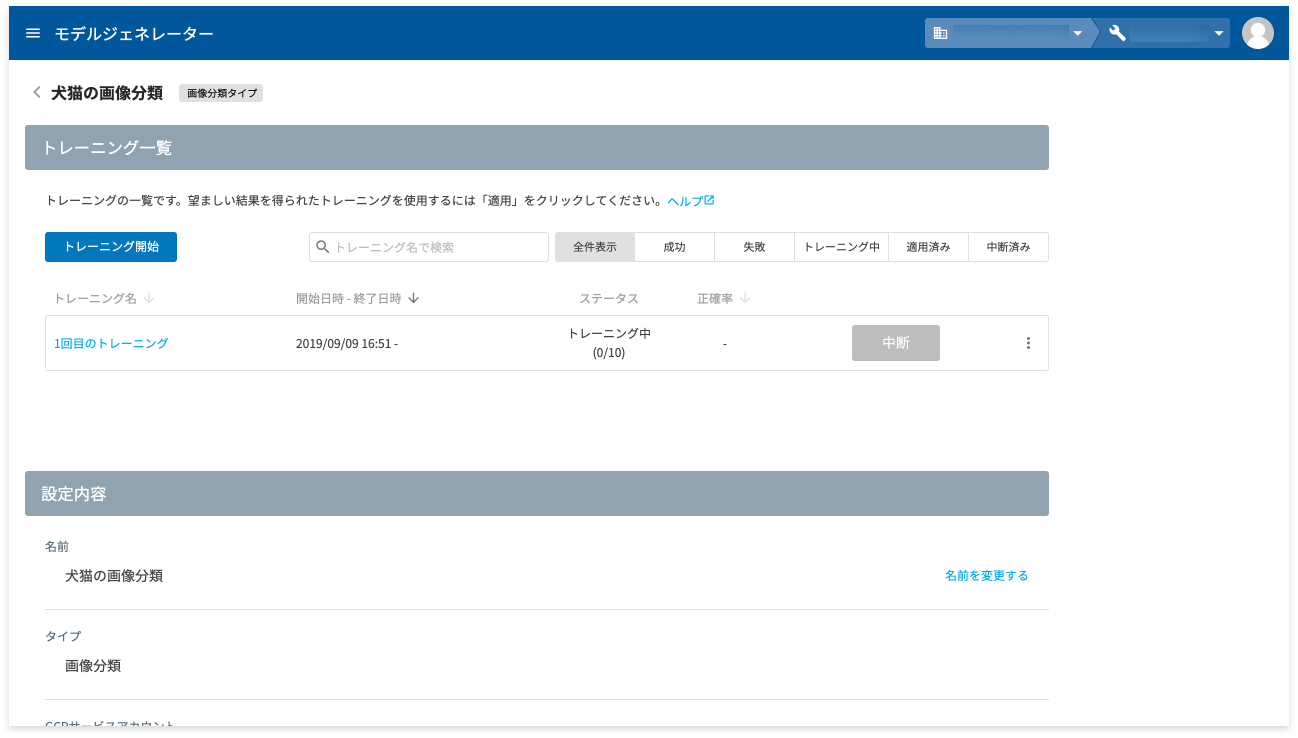
Task: Click 名前を変更する link
Action: (x=987, y=575)
